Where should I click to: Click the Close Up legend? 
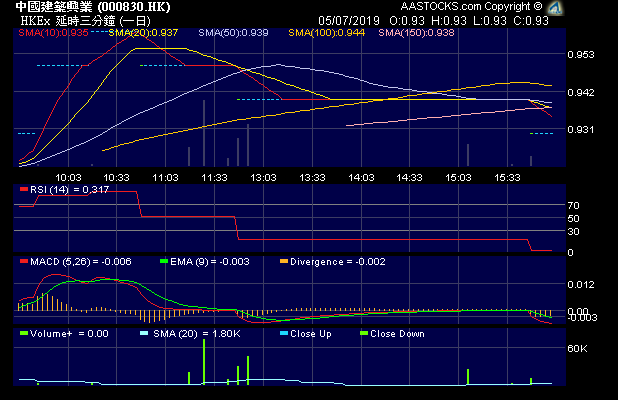(x=311, y=334)
